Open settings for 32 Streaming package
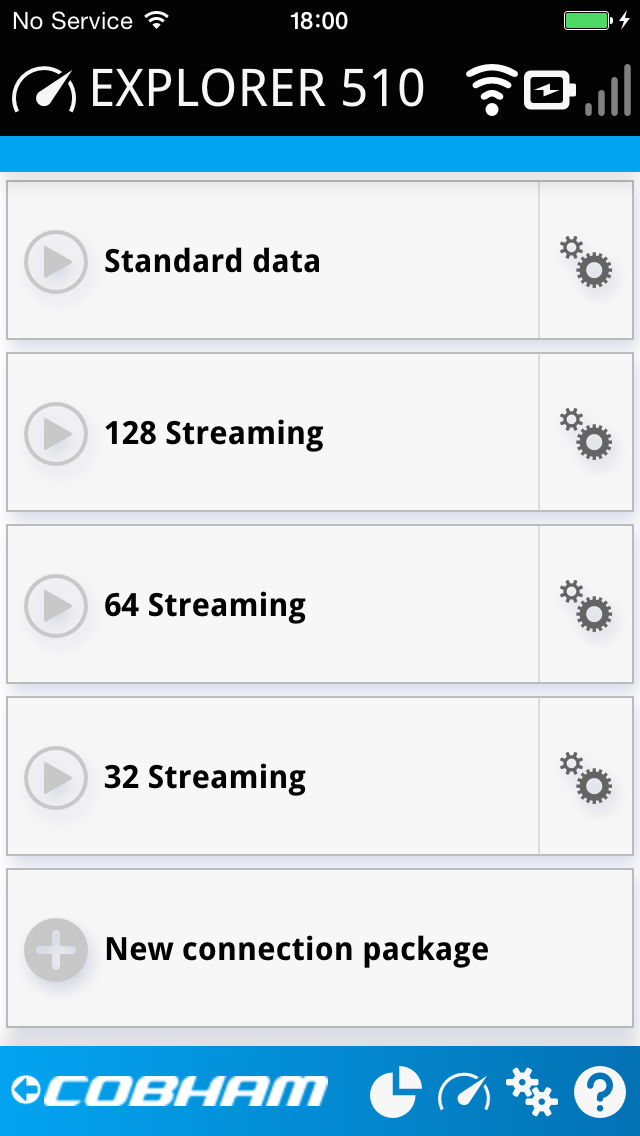This screenshot has height=1136, width=640. coord(587,778)
